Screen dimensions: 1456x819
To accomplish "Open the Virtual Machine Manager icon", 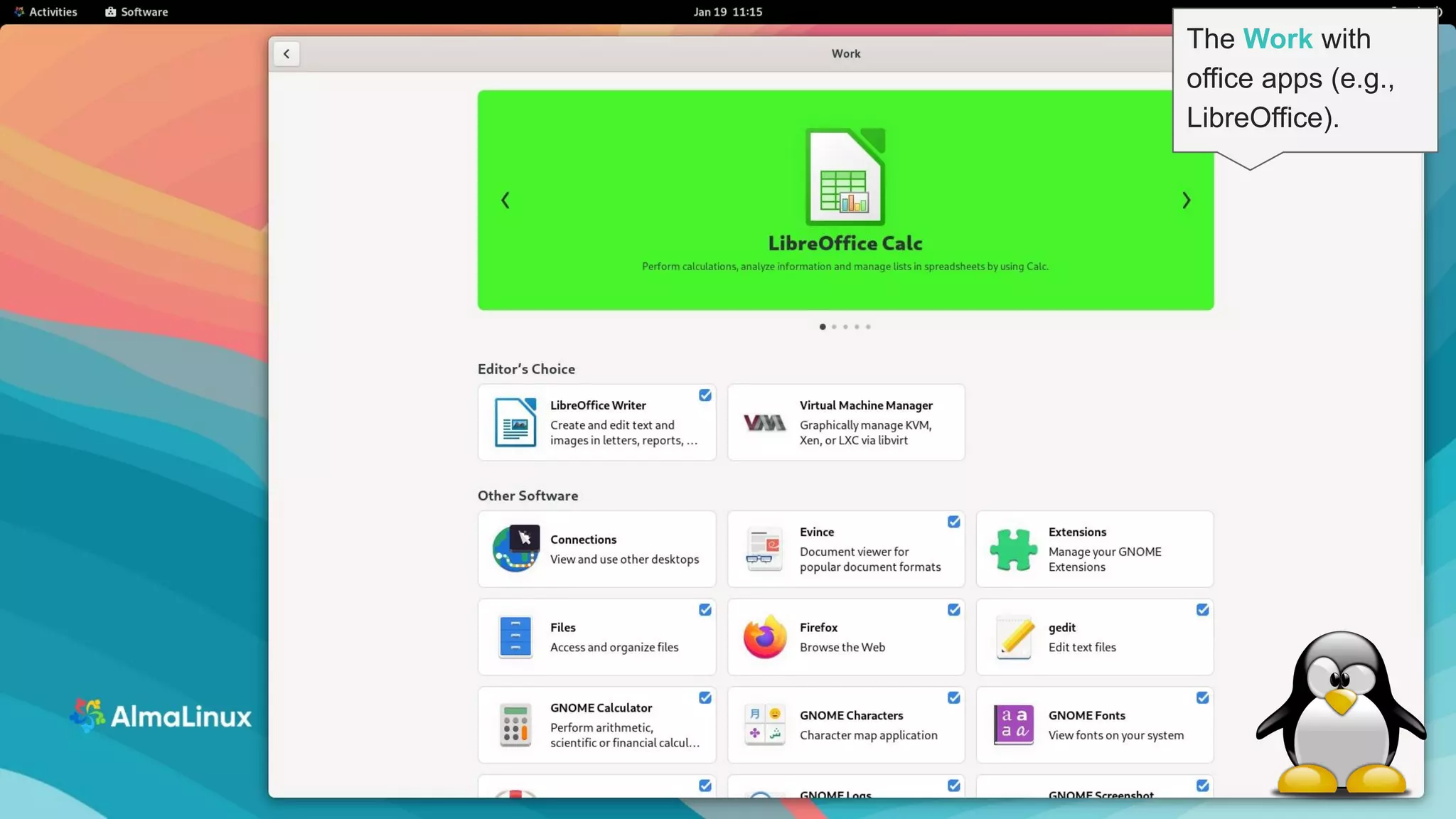I will click(x=764, y=423).
